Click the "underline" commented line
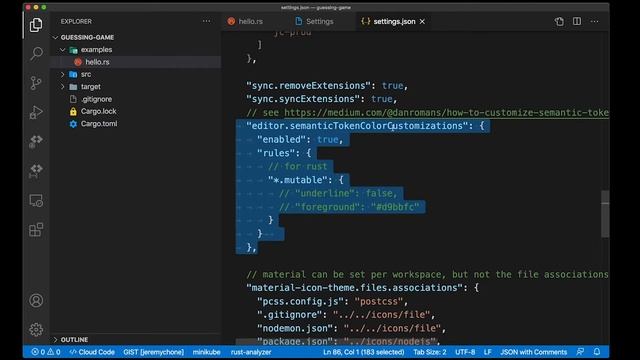This screenshot has width=640, height=360. point(338,193)
